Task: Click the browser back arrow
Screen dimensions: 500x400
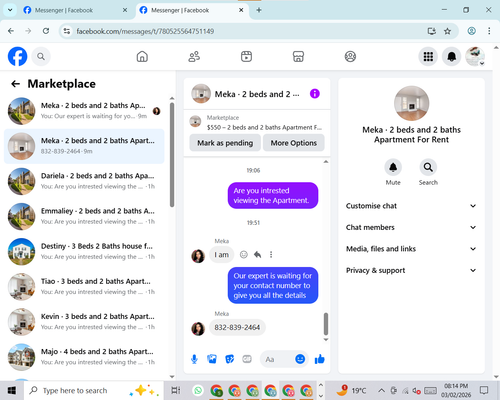Action: [11, 31]
